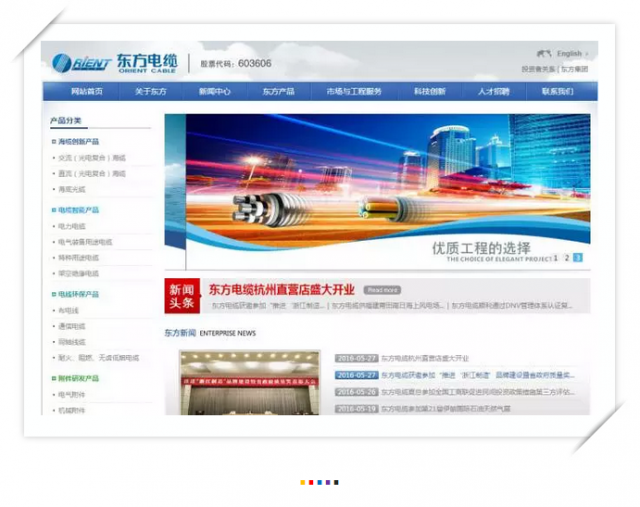Viewport: 640px width, 507px height.
Task: Click the cable banner image
Action: click(x=378, y=191)
